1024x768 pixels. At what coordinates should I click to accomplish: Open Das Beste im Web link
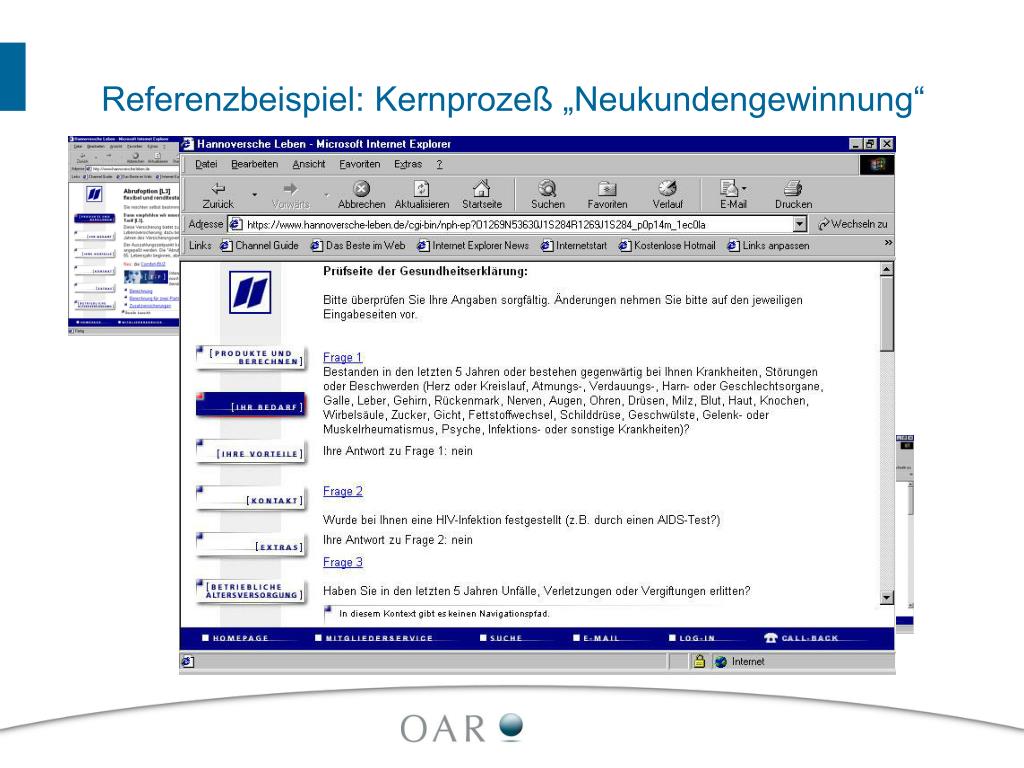tap(358, 246)
